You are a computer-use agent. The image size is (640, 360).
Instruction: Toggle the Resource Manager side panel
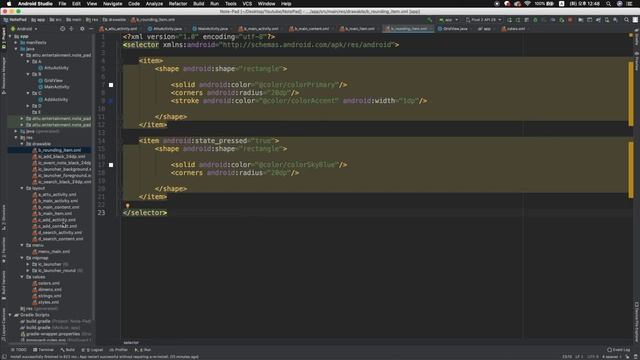coord(4,76)
